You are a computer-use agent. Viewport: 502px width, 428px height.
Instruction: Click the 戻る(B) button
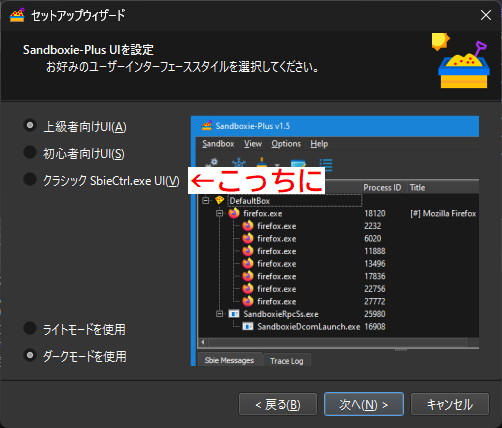(x=278, y=404)
